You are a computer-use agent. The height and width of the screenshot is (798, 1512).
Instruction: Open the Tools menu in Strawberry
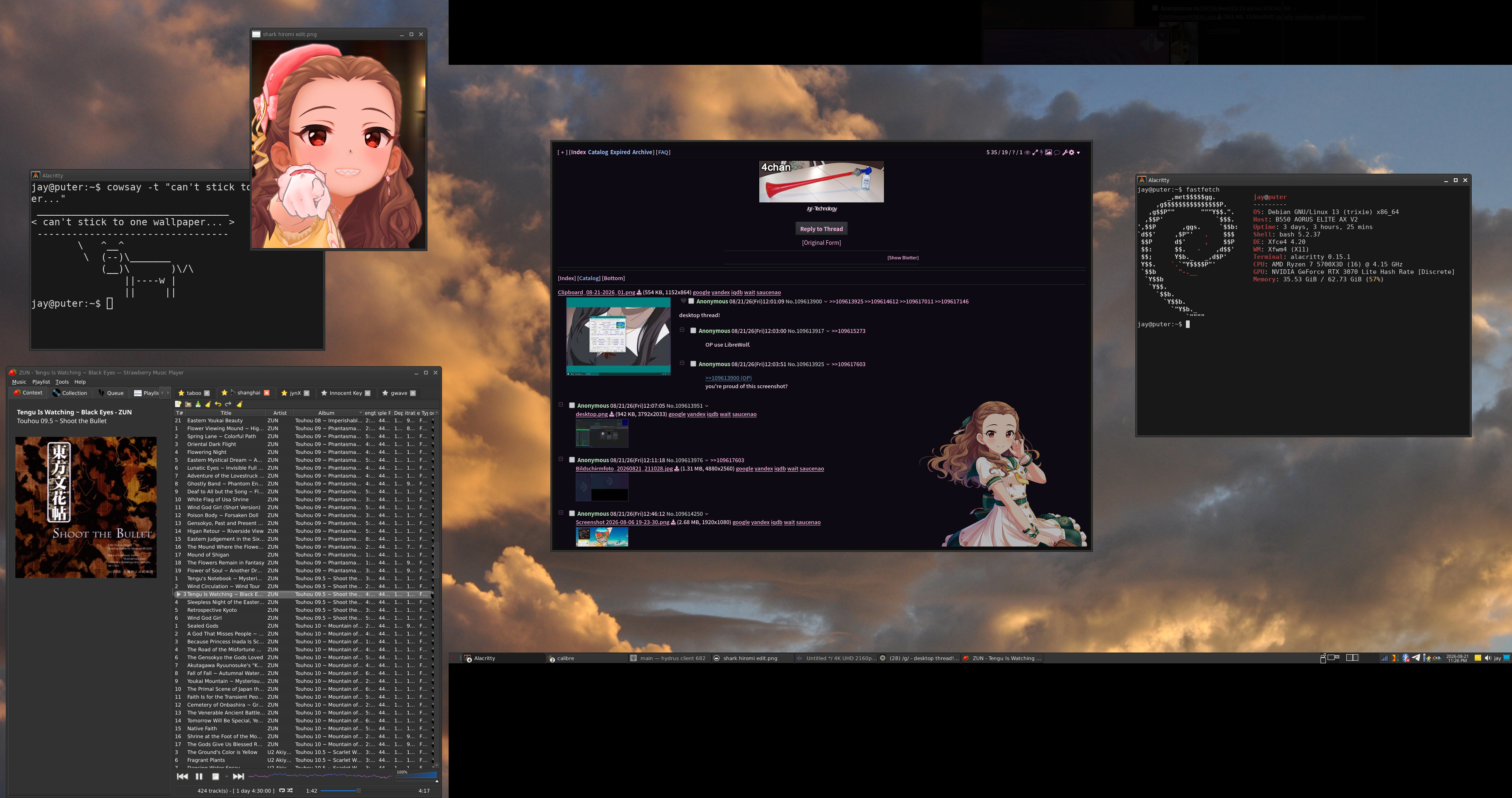pyautogui.click(x=62, y=382)
